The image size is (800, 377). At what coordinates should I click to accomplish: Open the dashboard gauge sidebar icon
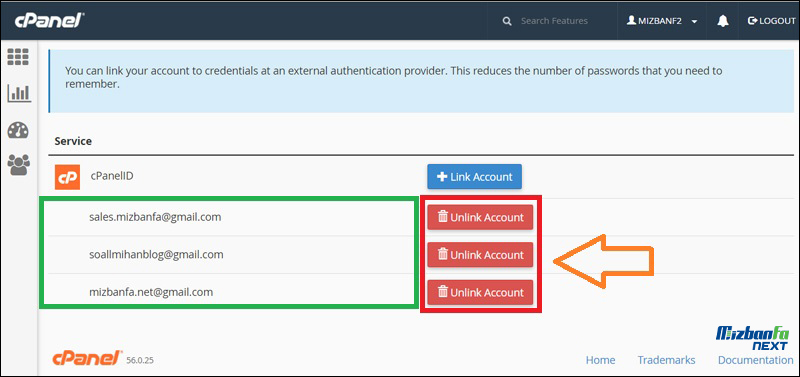18,131
